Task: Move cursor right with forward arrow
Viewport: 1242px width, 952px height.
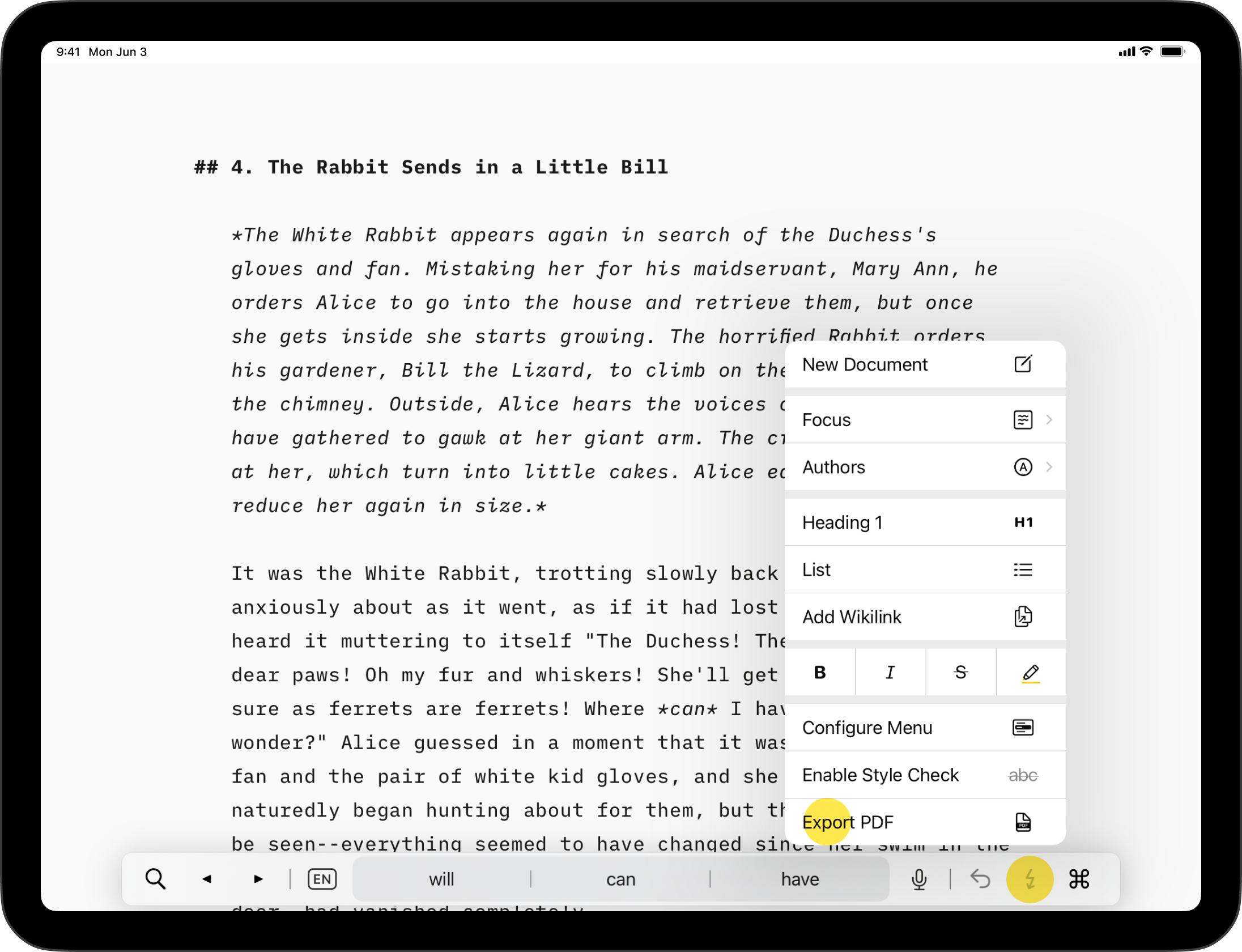Action: pos(258,879)
